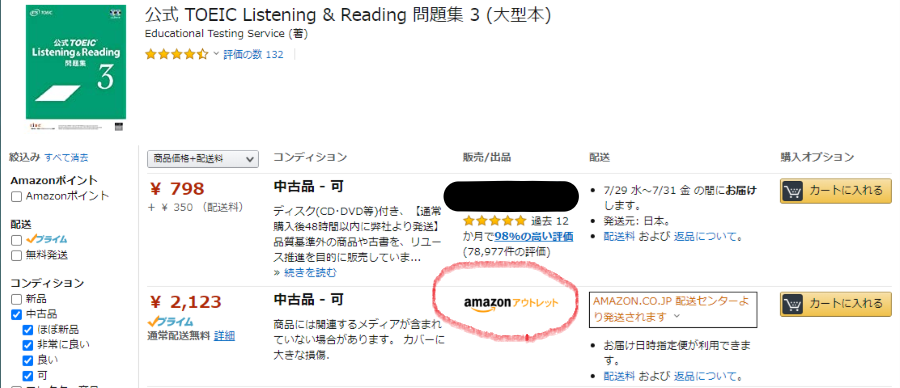Viewport: 900px width, 388px height.
Task: Click the seller's five-star rating icons
Action: tap(494, 220)
